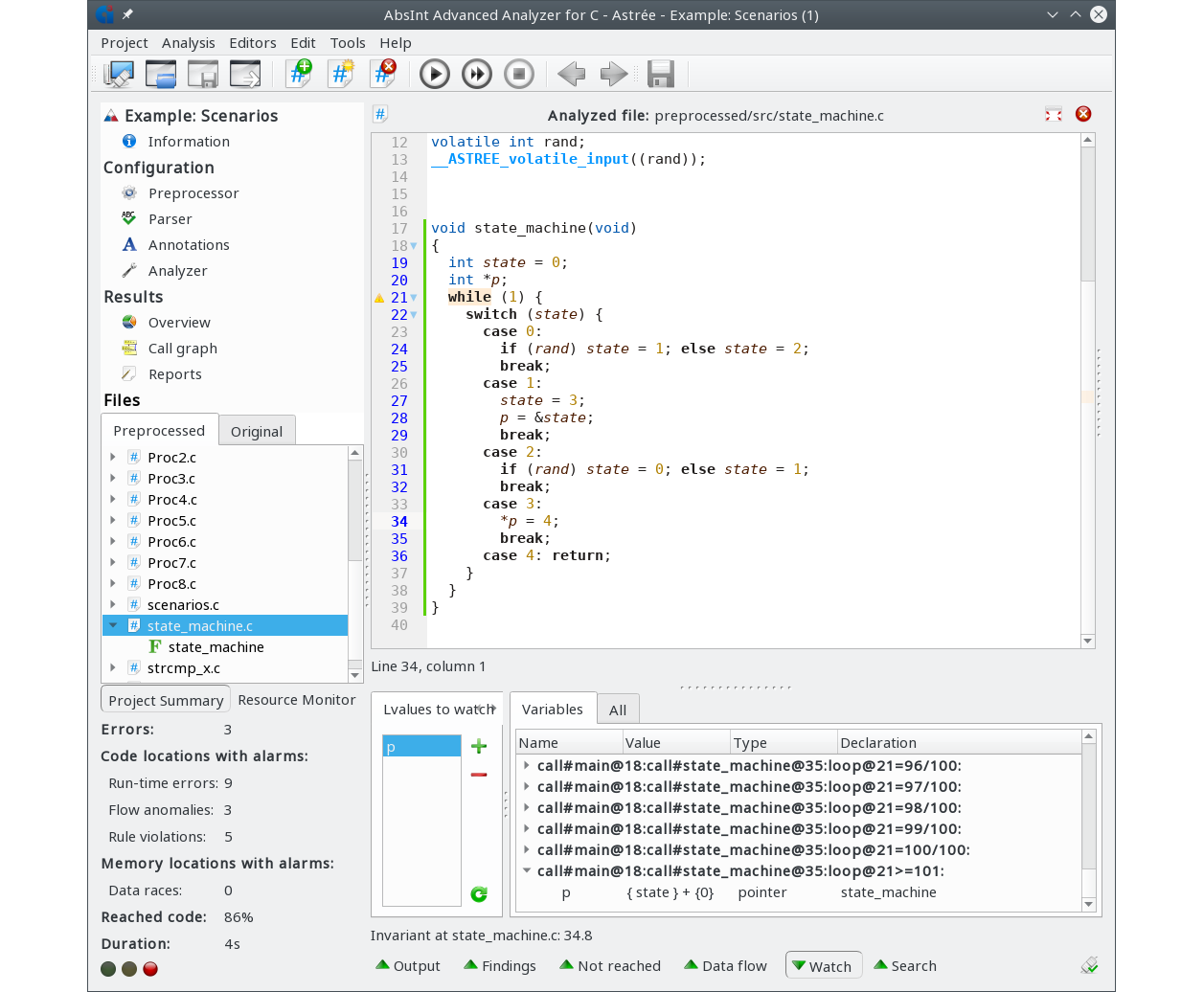This screenshot has width=1204, height=992.
Task: Remove a file with the red X icon
Action: [384, 74]
